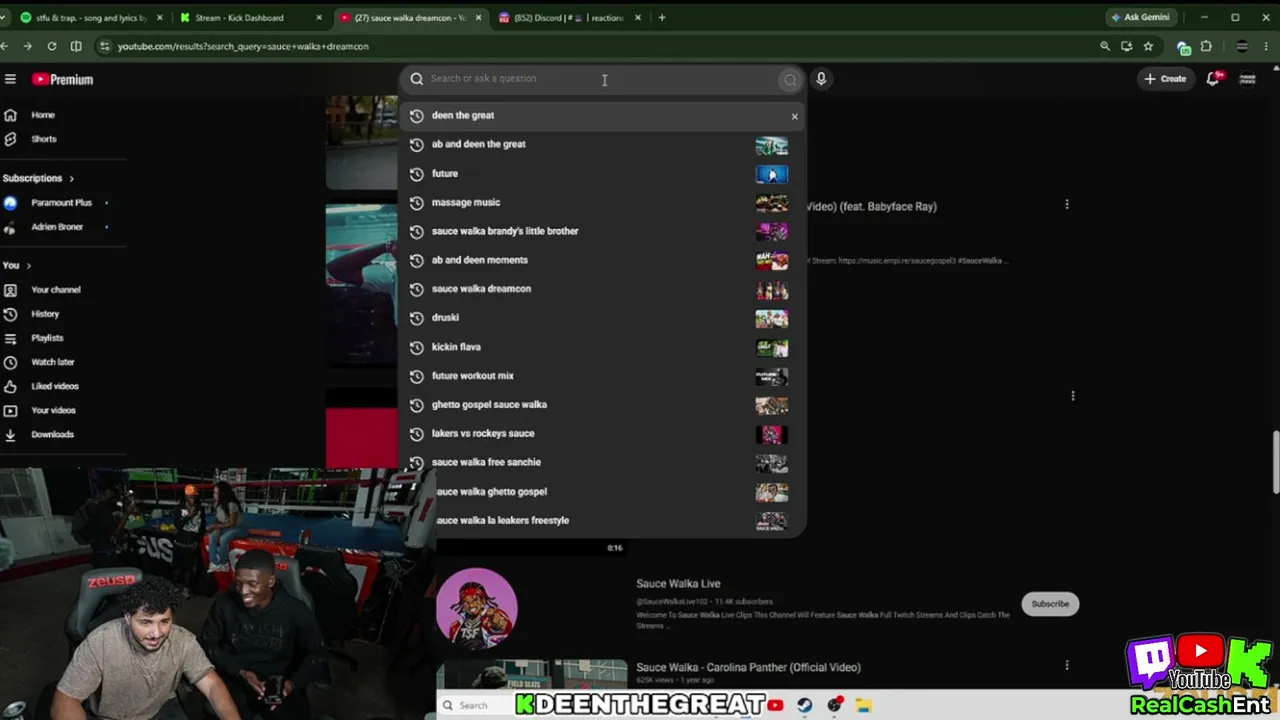This screenshot has height=720, width=1280.
Task: Select the sauce walka dreamcon YouTube tab
Action: 410,17
